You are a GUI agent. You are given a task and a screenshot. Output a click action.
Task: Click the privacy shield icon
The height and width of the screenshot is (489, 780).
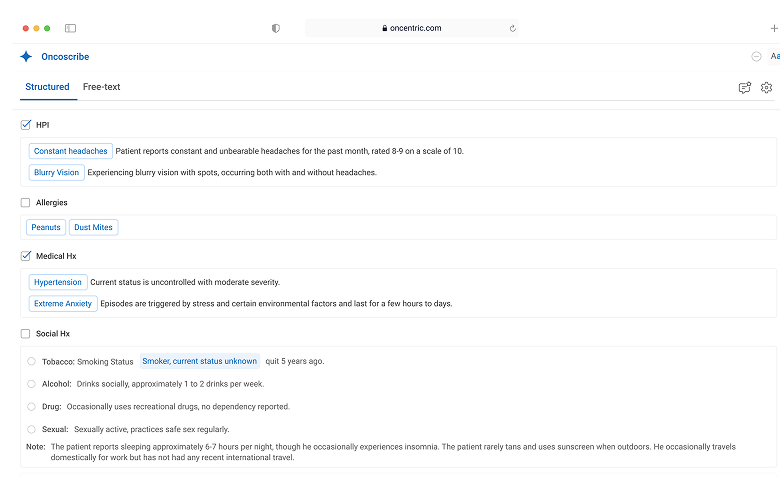(x=276, y=28)
